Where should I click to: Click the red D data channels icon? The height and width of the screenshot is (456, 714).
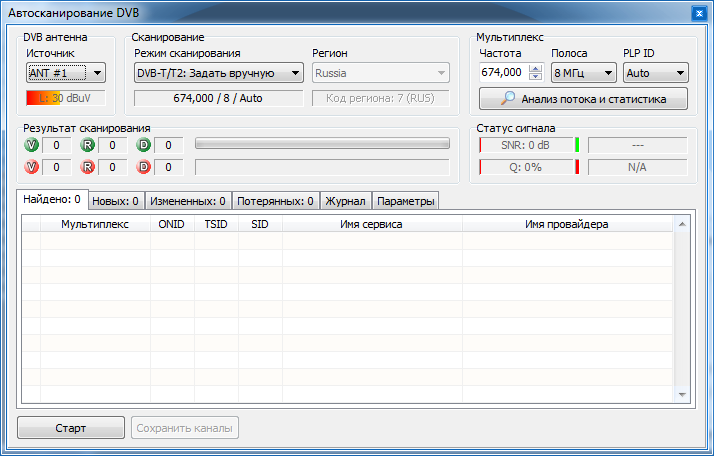pos(144,167)
